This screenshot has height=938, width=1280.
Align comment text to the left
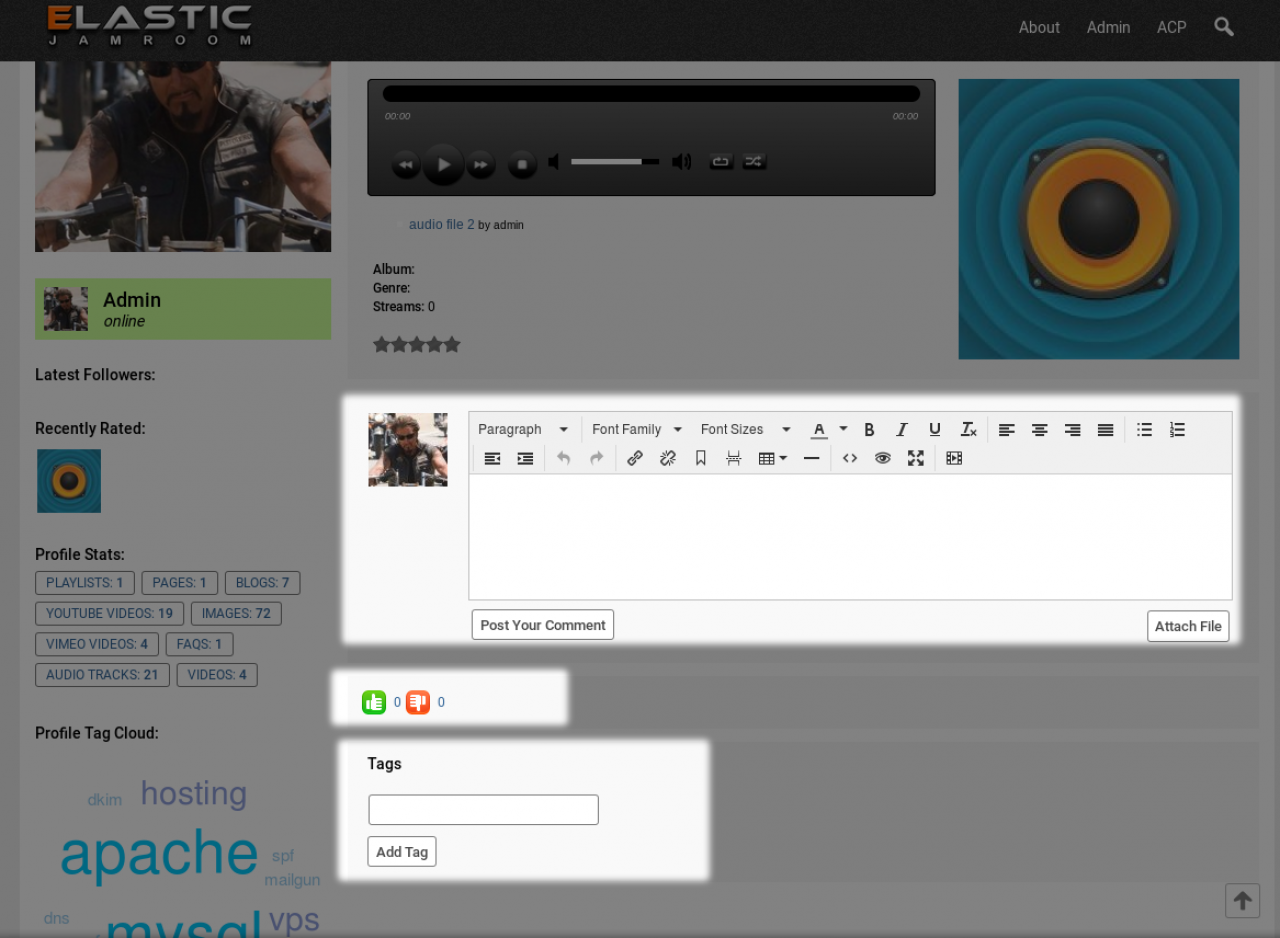(1007, 430)
